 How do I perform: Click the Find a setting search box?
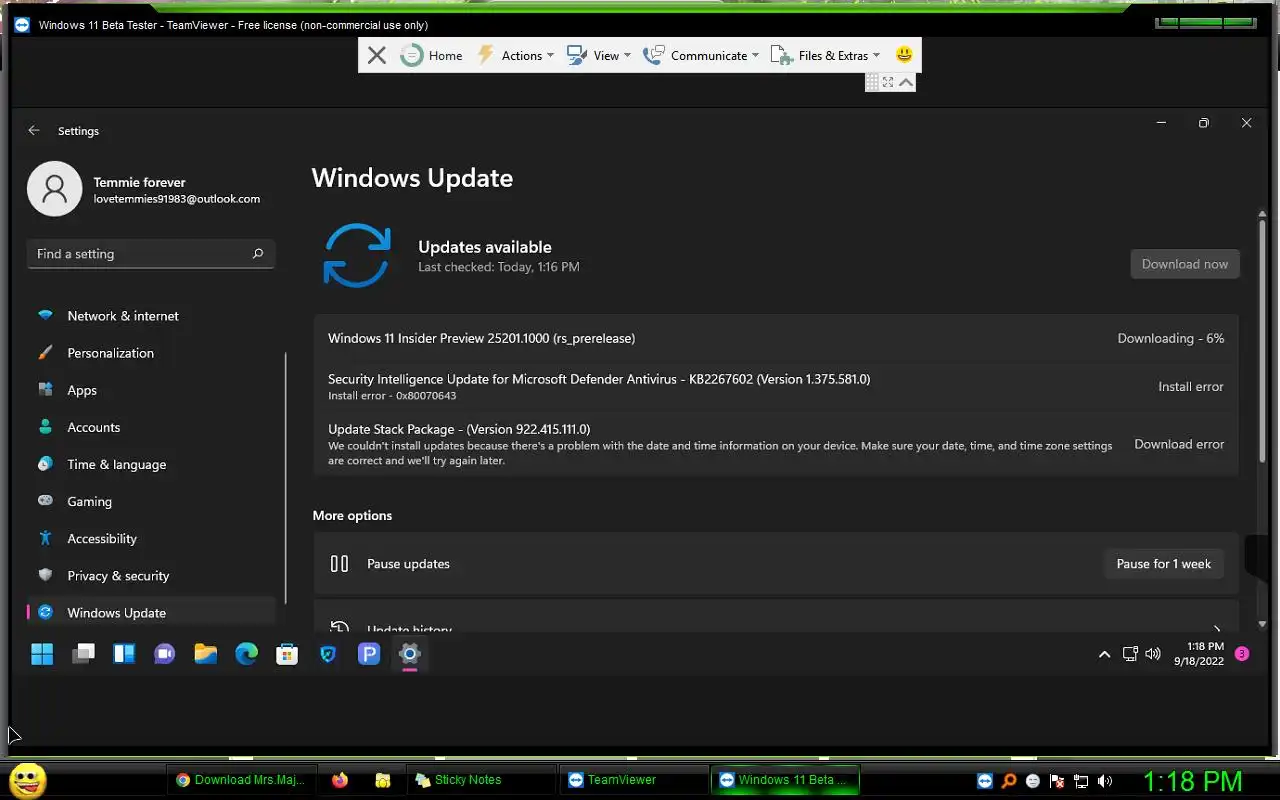pos(151,254)
